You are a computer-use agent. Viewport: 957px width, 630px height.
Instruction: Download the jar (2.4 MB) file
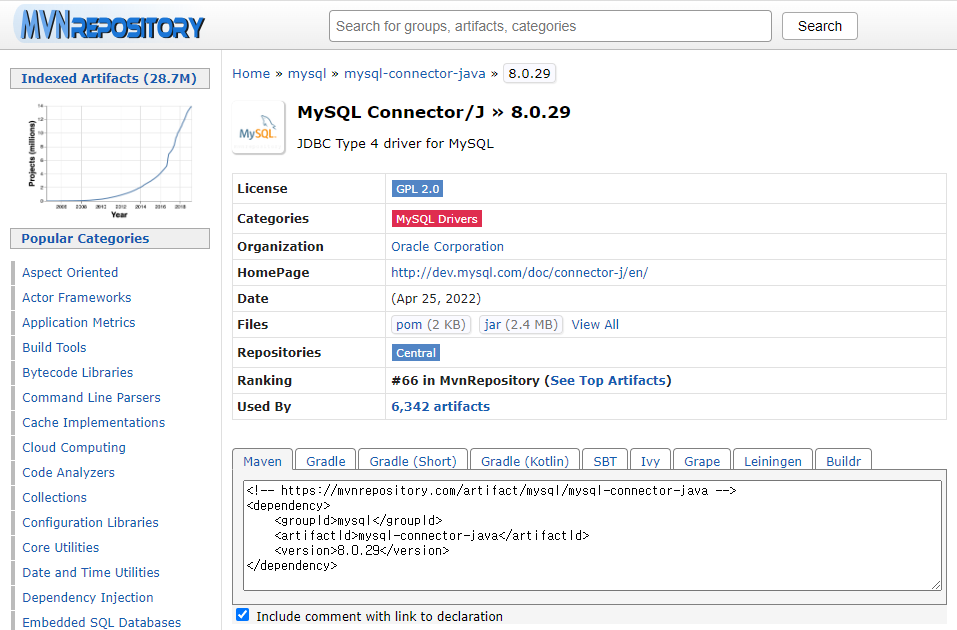pyautogui.click(x=521, y=325)
